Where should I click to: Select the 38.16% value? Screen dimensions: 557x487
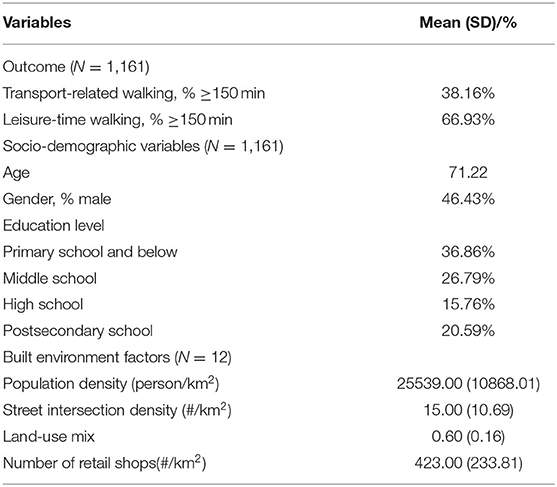pyautogui.click(x=468, y=93)
